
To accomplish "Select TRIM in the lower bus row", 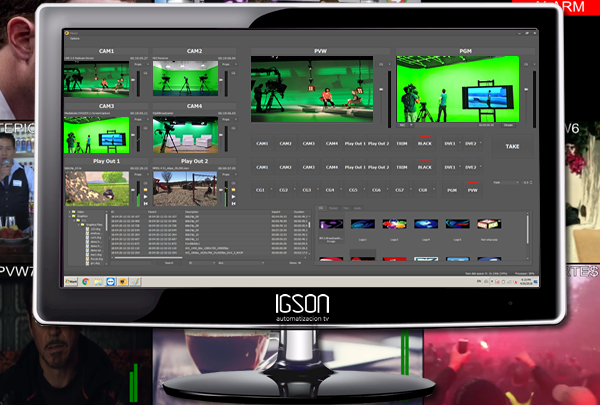I will pos(402,167).
